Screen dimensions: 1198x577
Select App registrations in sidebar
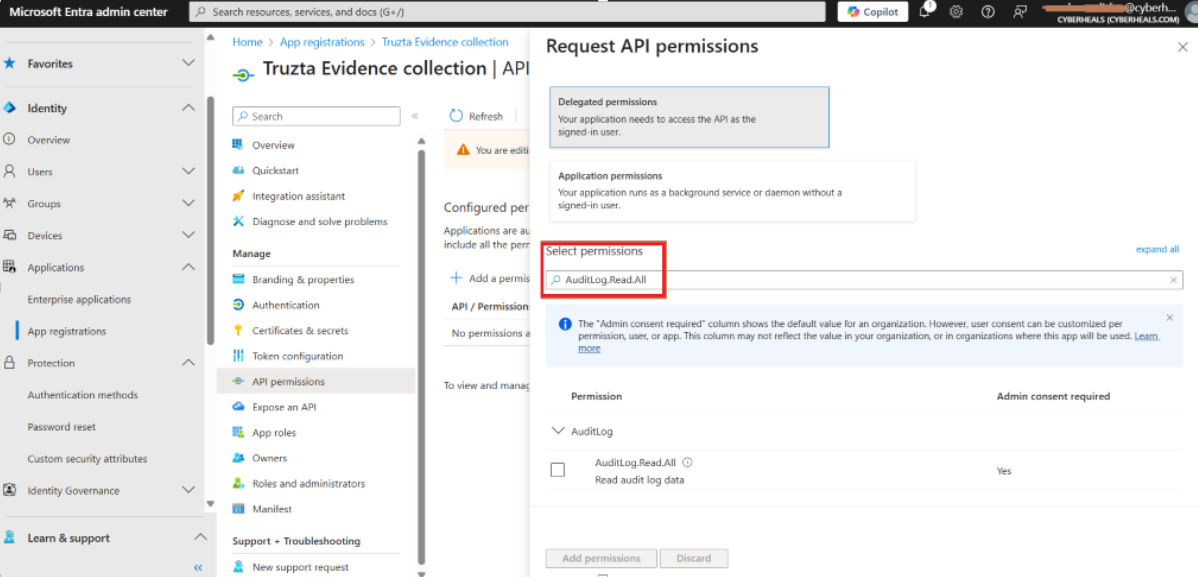66,332
